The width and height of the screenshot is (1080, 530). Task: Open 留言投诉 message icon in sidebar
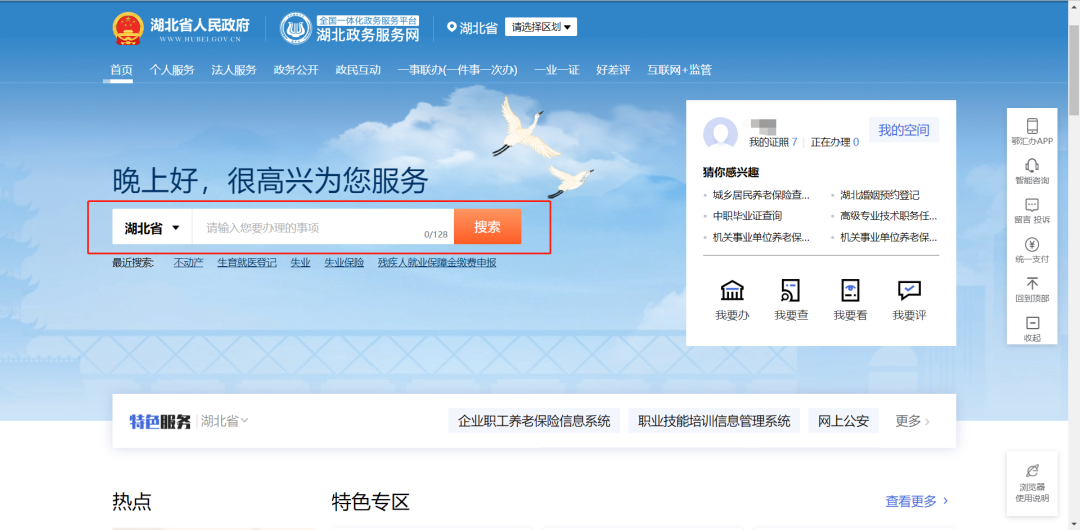tap(1032, 206)
